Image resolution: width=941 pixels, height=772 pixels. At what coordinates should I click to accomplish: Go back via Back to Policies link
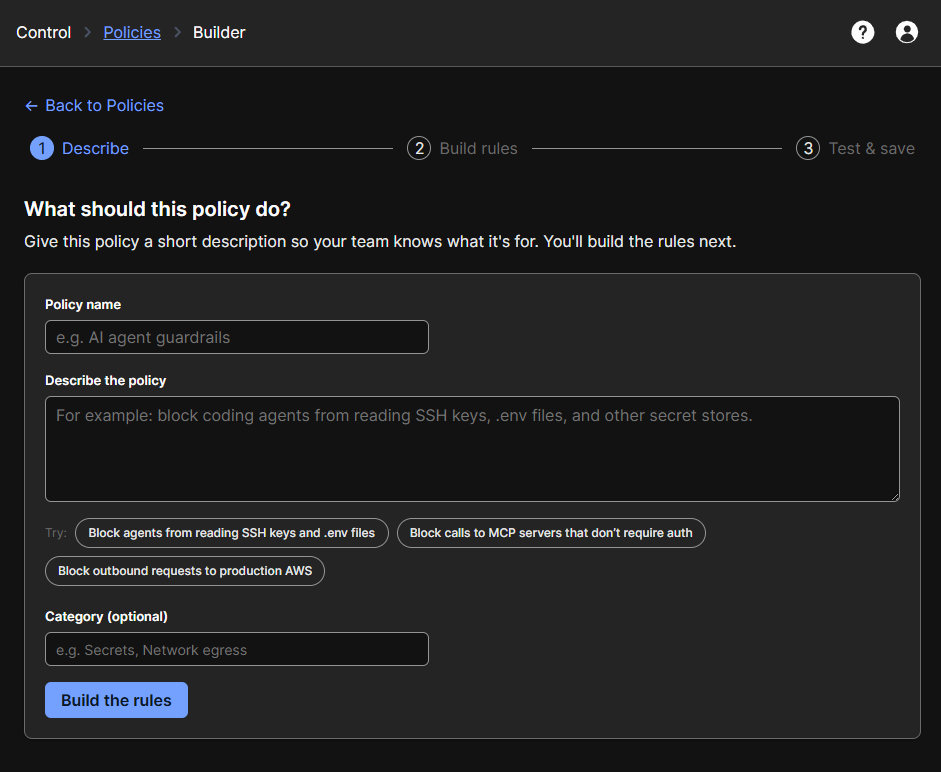pos(94,106)
